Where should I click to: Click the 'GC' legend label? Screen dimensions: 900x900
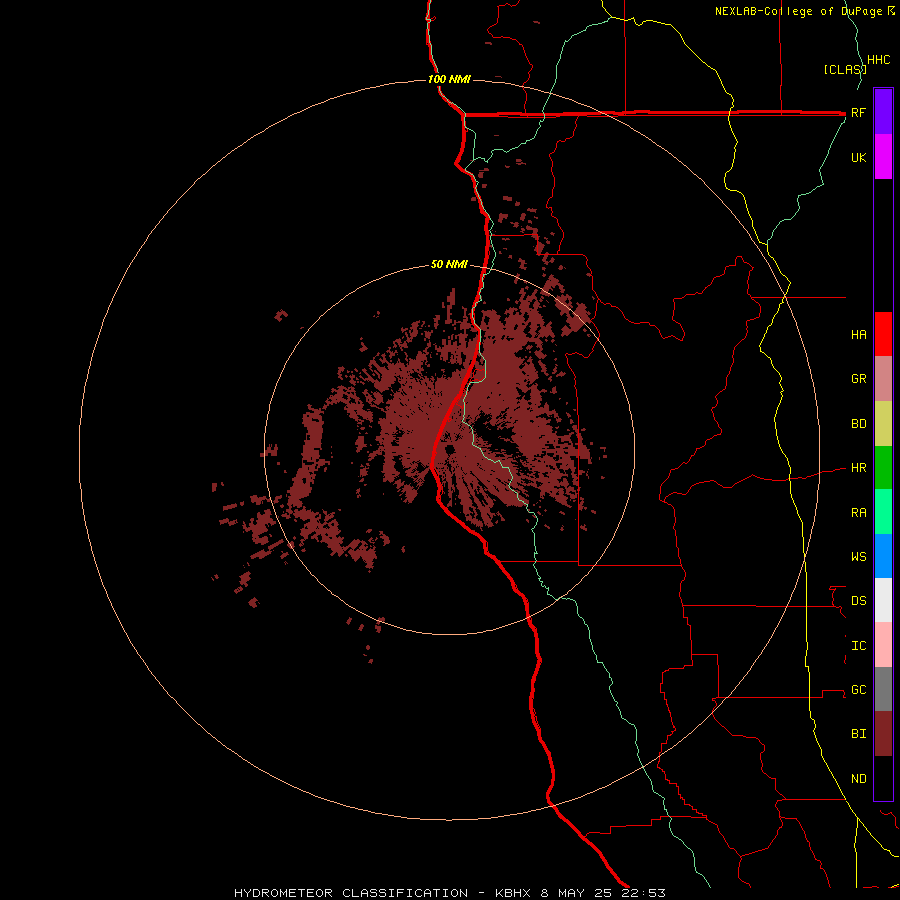pos(858,690)
